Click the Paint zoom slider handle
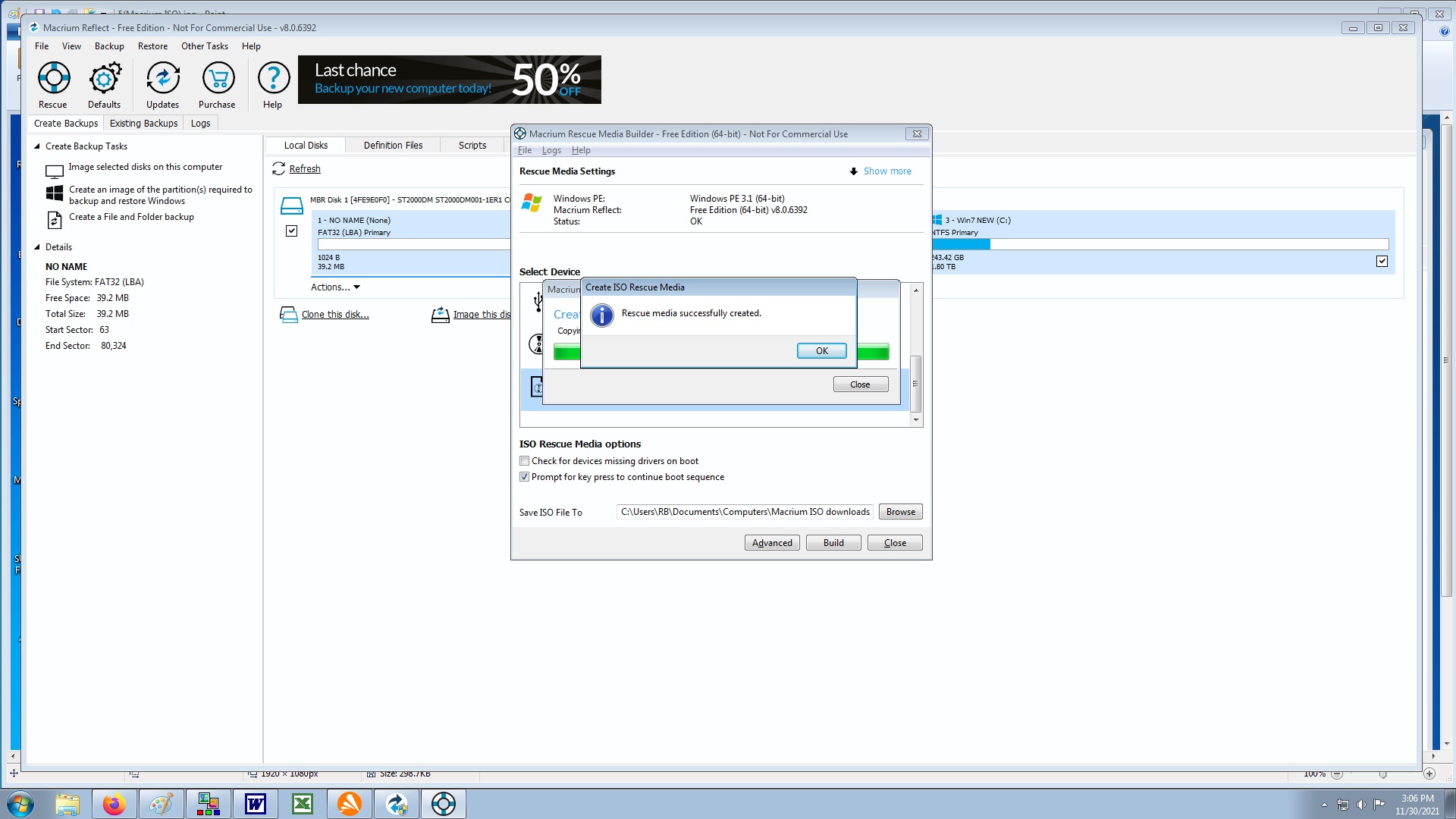This screenshot has width=1456, height=819. tap(1382, 774)
